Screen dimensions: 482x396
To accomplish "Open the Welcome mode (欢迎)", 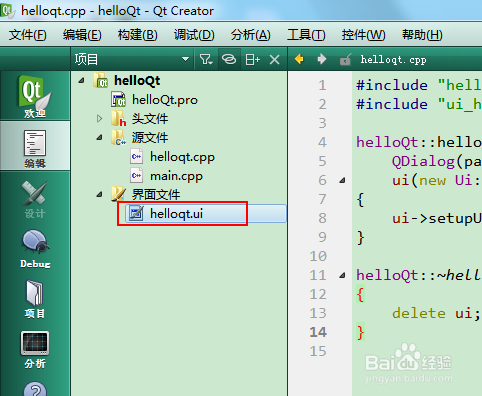I will coord(35,97).
